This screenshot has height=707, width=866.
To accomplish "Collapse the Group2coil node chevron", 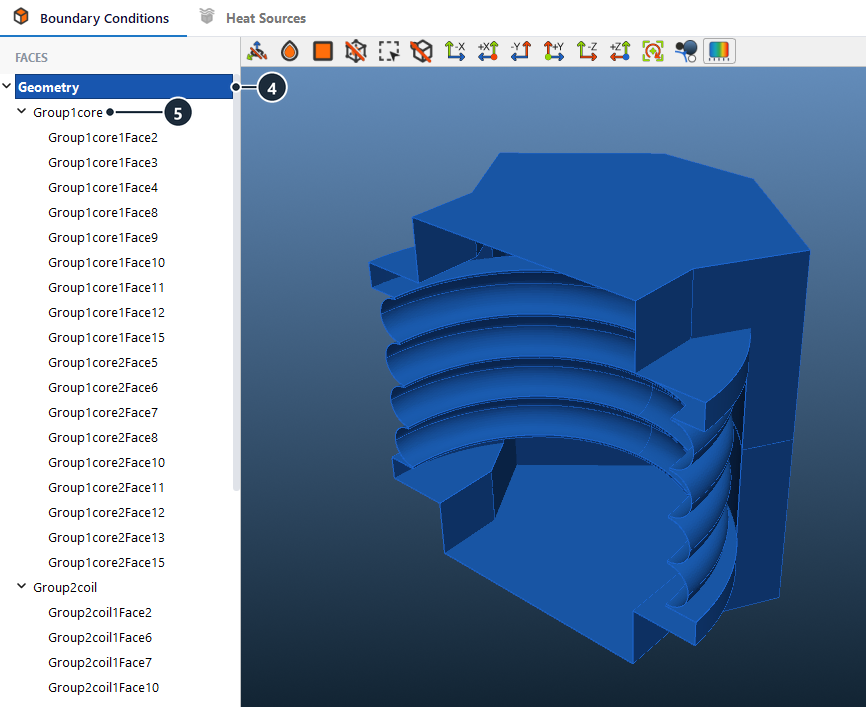I will 22,587.
